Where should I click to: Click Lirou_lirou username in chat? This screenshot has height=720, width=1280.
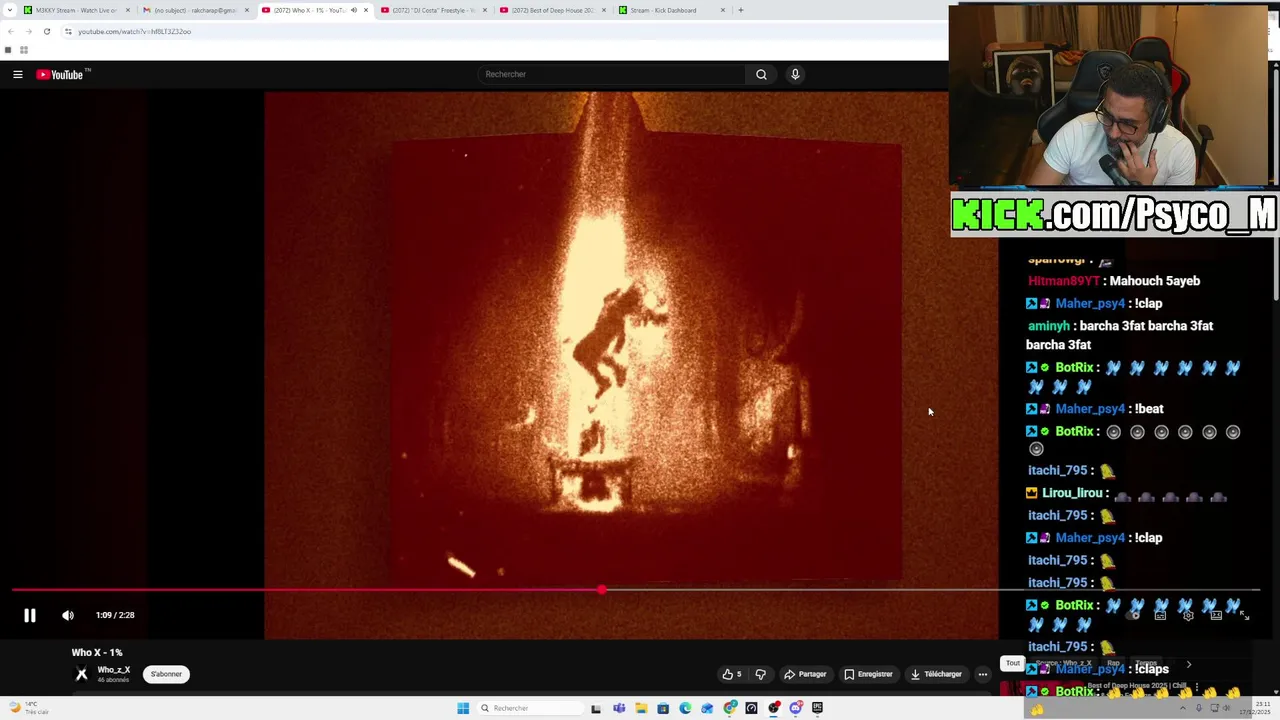point(1072,493)
